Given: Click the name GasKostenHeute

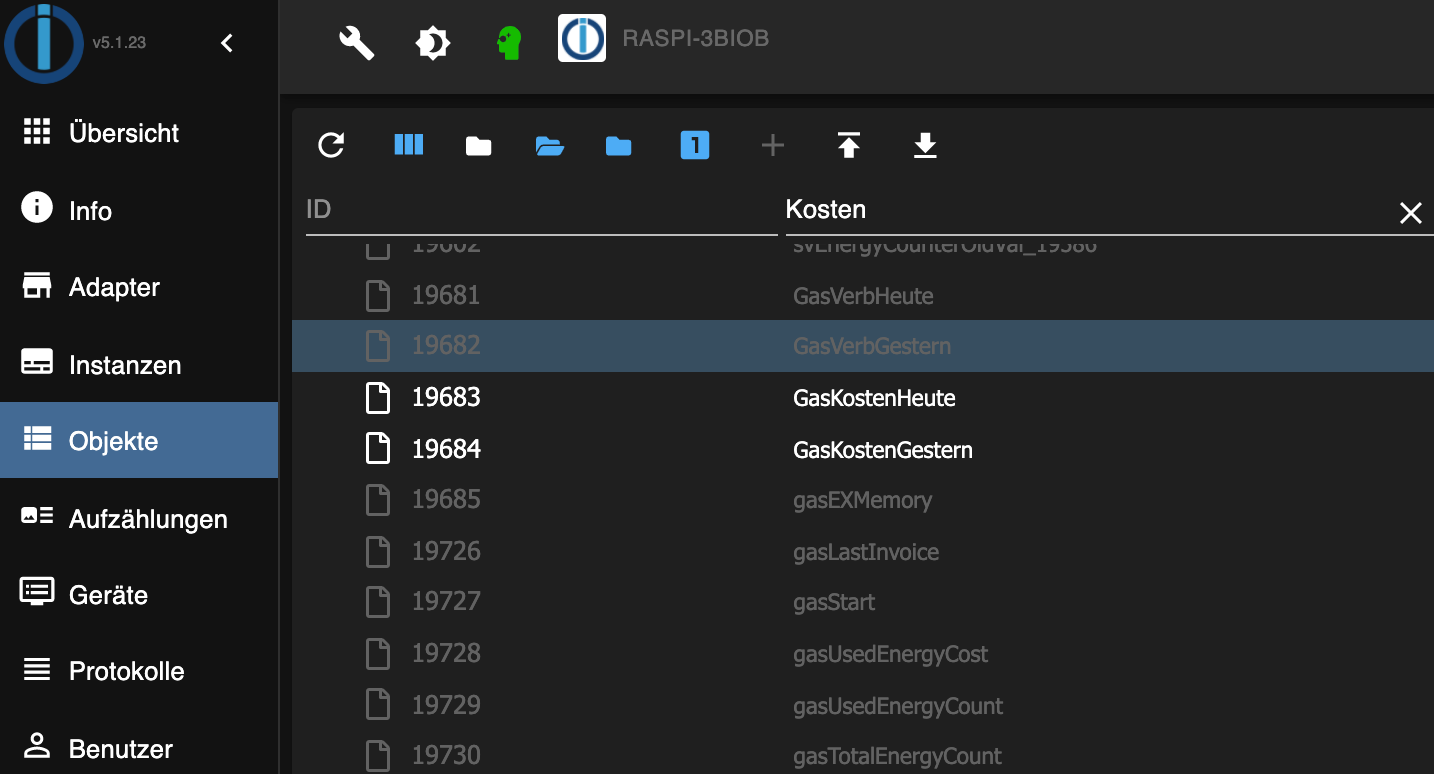Looking at the screenshot, I should (x=874, y=398).
